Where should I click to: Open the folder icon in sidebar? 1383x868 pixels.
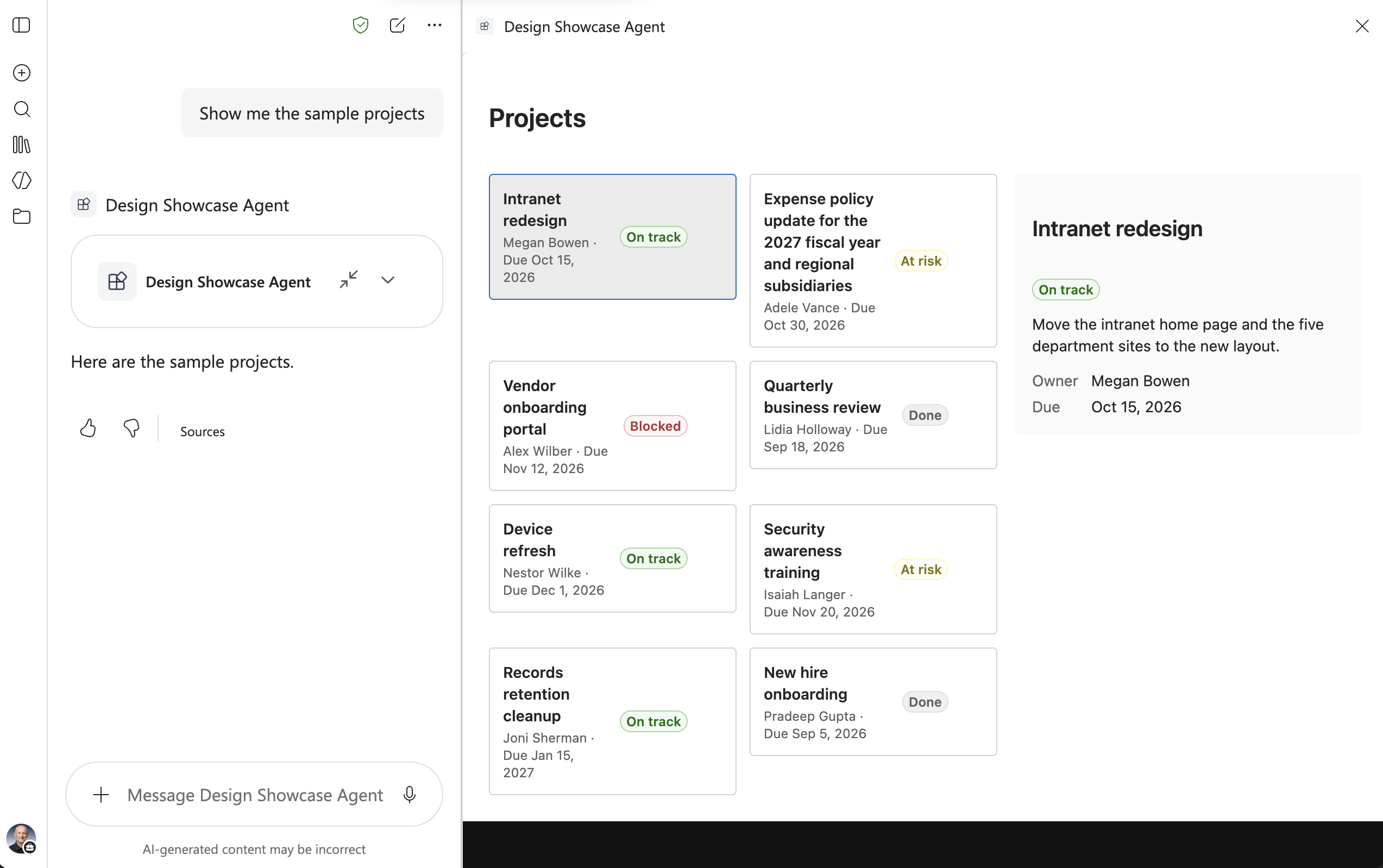click(21, 216)
